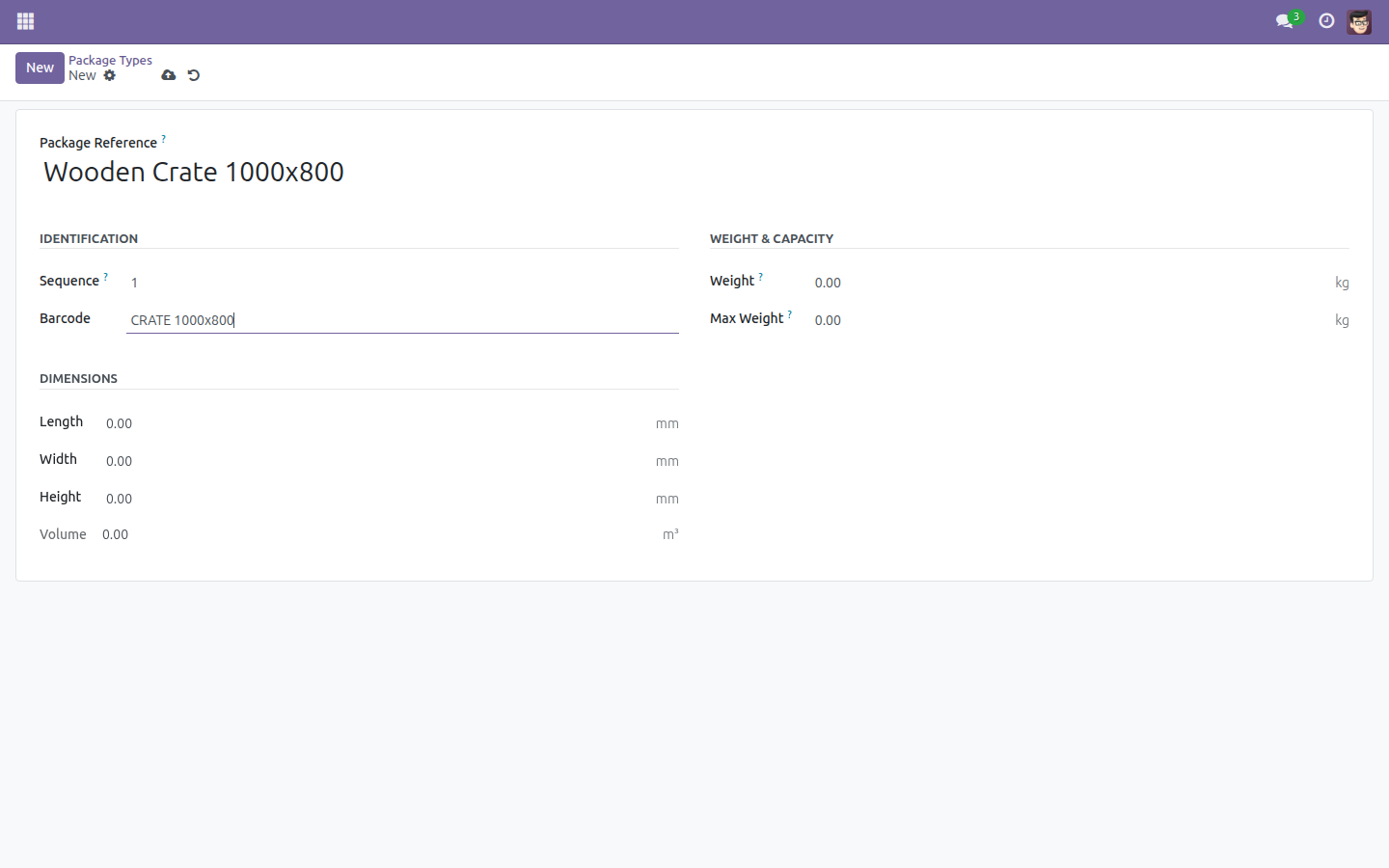Select the Height value field
Viewport: 1389px width, 868px height.
click(374, 499)
